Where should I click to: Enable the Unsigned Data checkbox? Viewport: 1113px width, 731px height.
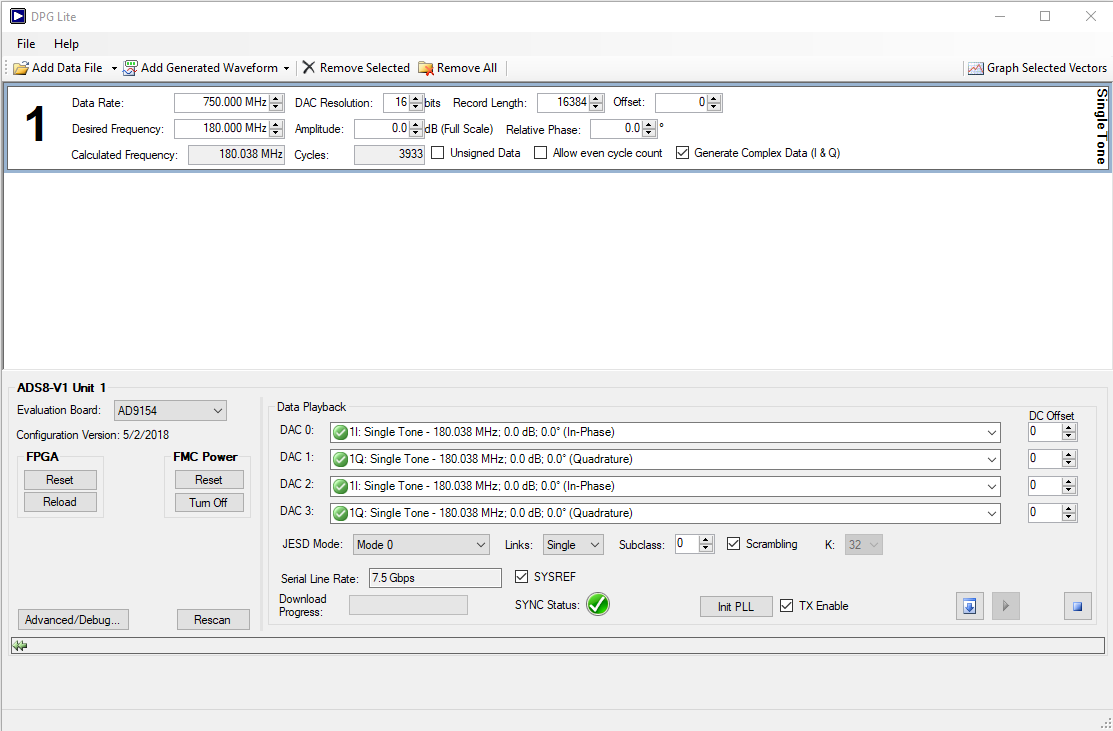438,153
